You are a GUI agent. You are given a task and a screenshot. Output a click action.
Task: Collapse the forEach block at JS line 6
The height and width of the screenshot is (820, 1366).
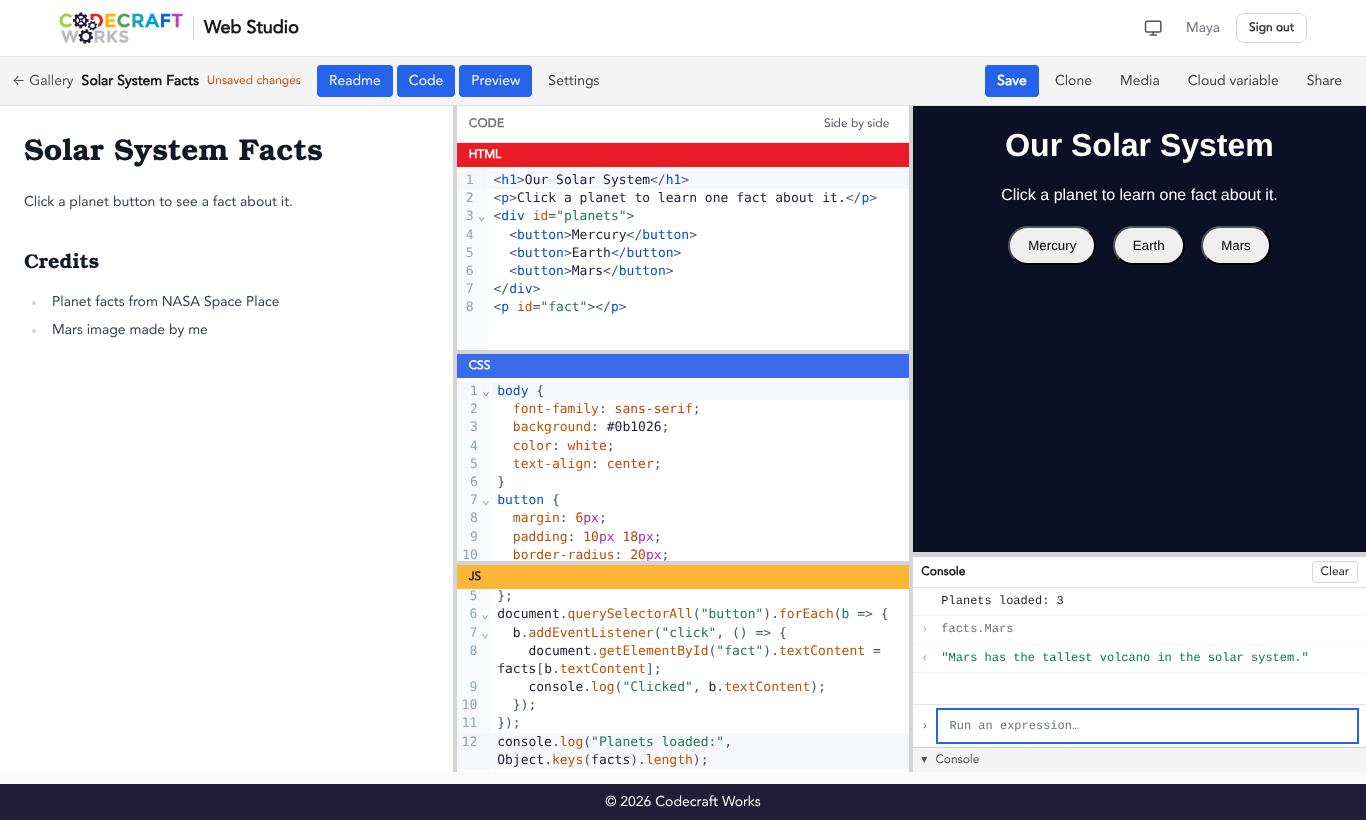(x=486, y=615)
